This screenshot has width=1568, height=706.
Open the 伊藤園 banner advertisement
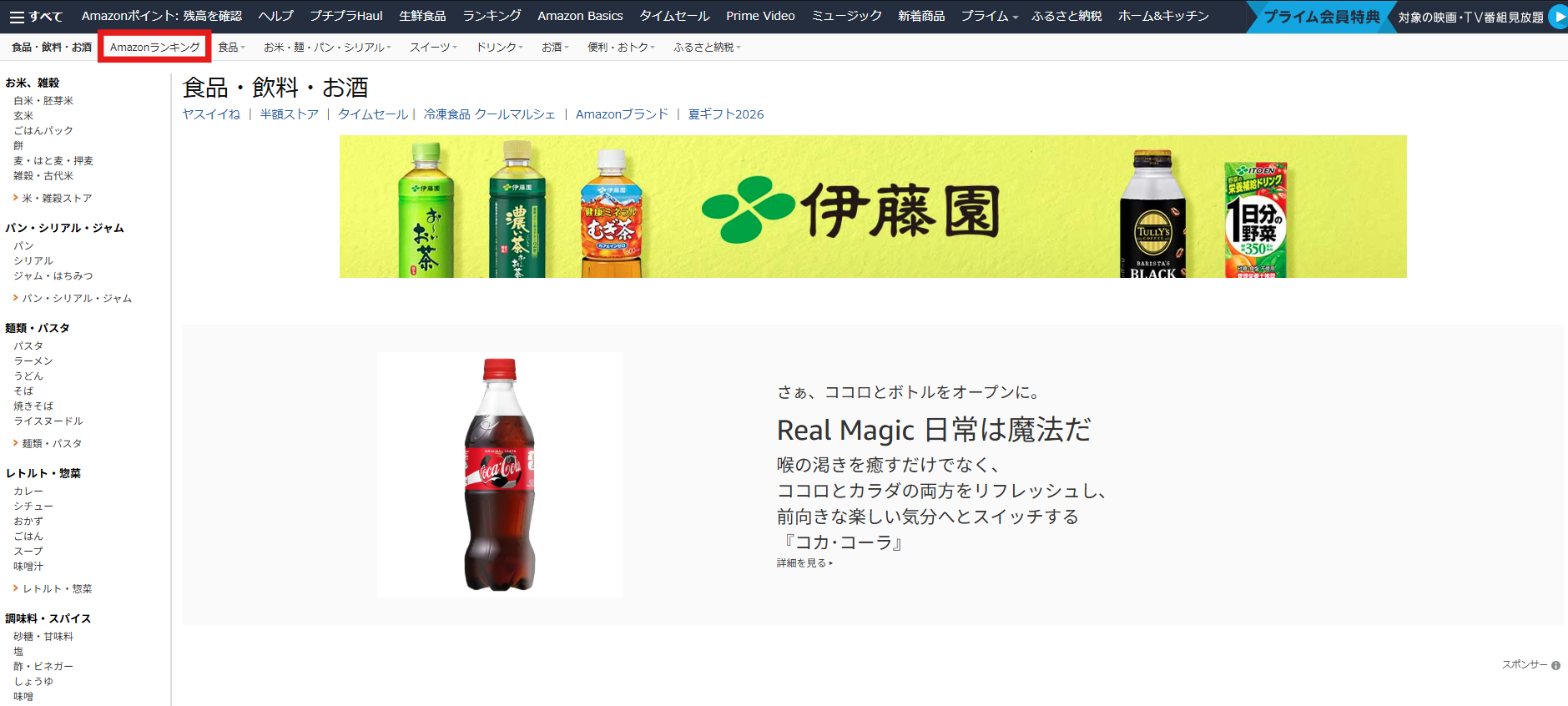coord(873,207)
